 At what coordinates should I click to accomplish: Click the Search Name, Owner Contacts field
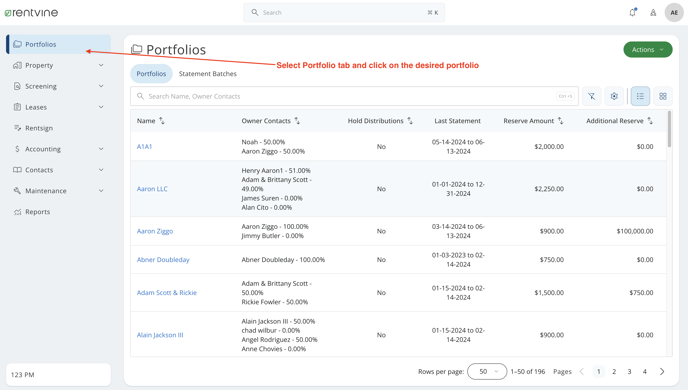[x=354, y=96]
